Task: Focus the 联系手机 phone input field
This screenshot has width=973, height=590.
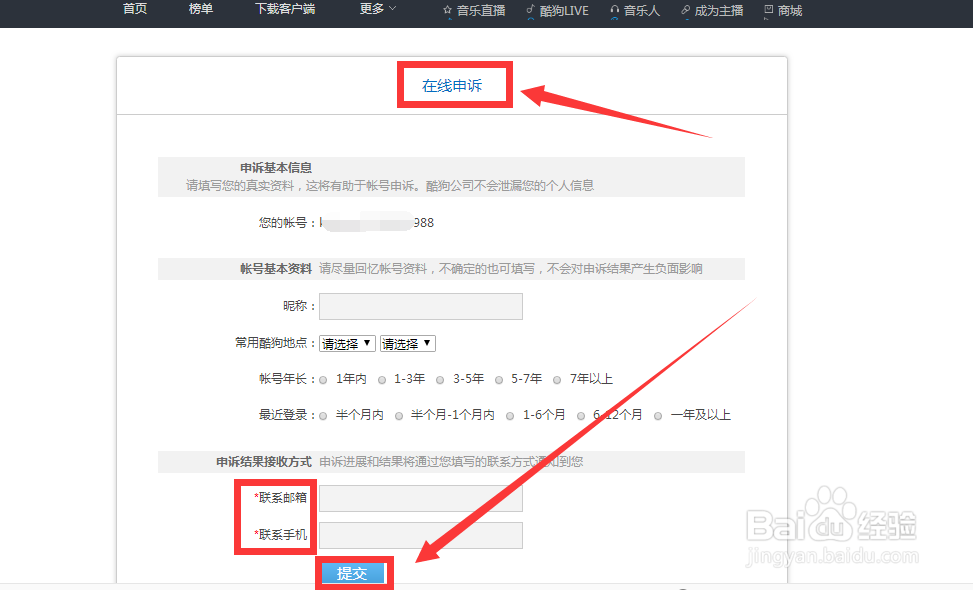Action: [x=421, y=535]
